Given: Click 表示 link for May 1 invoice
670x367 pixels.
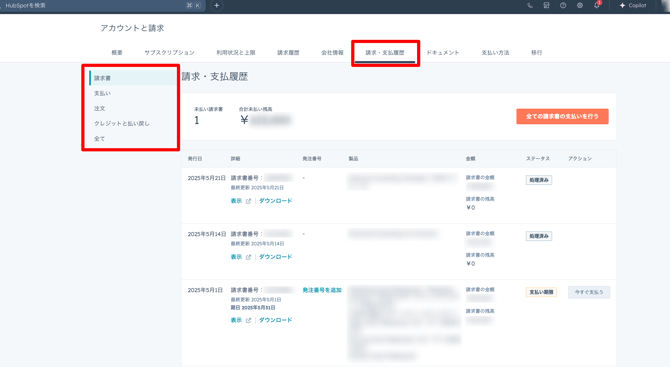Looking at the screenshot, I should click(x=236, y=320).
